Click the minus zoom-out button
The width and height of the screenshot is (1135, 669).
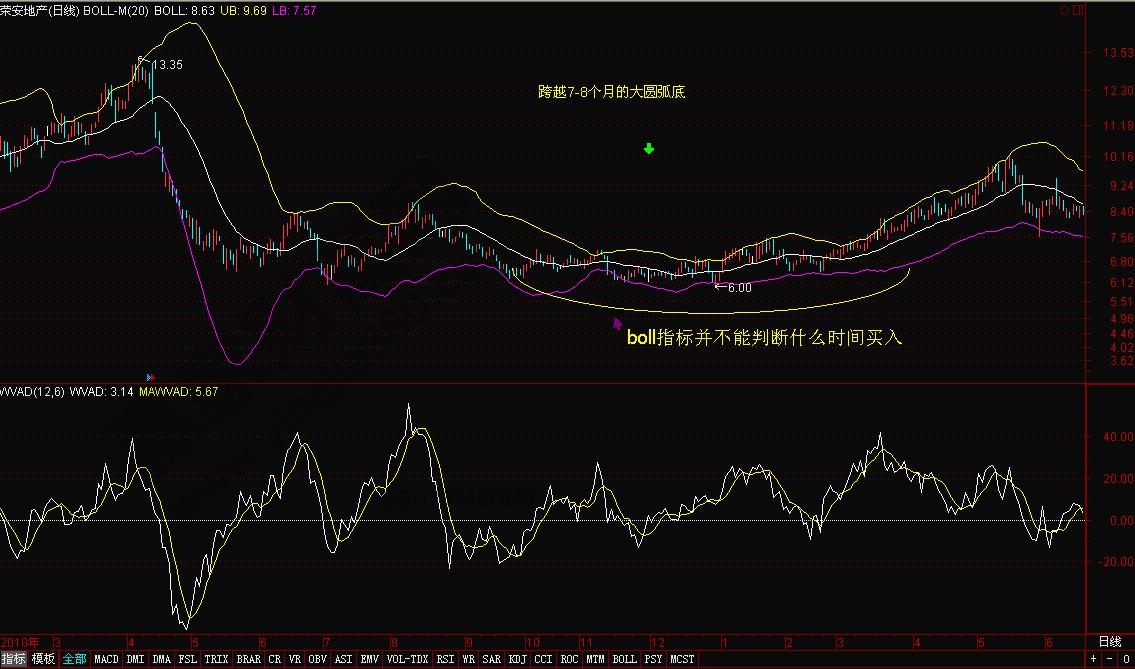click(x=1109, y=660)
